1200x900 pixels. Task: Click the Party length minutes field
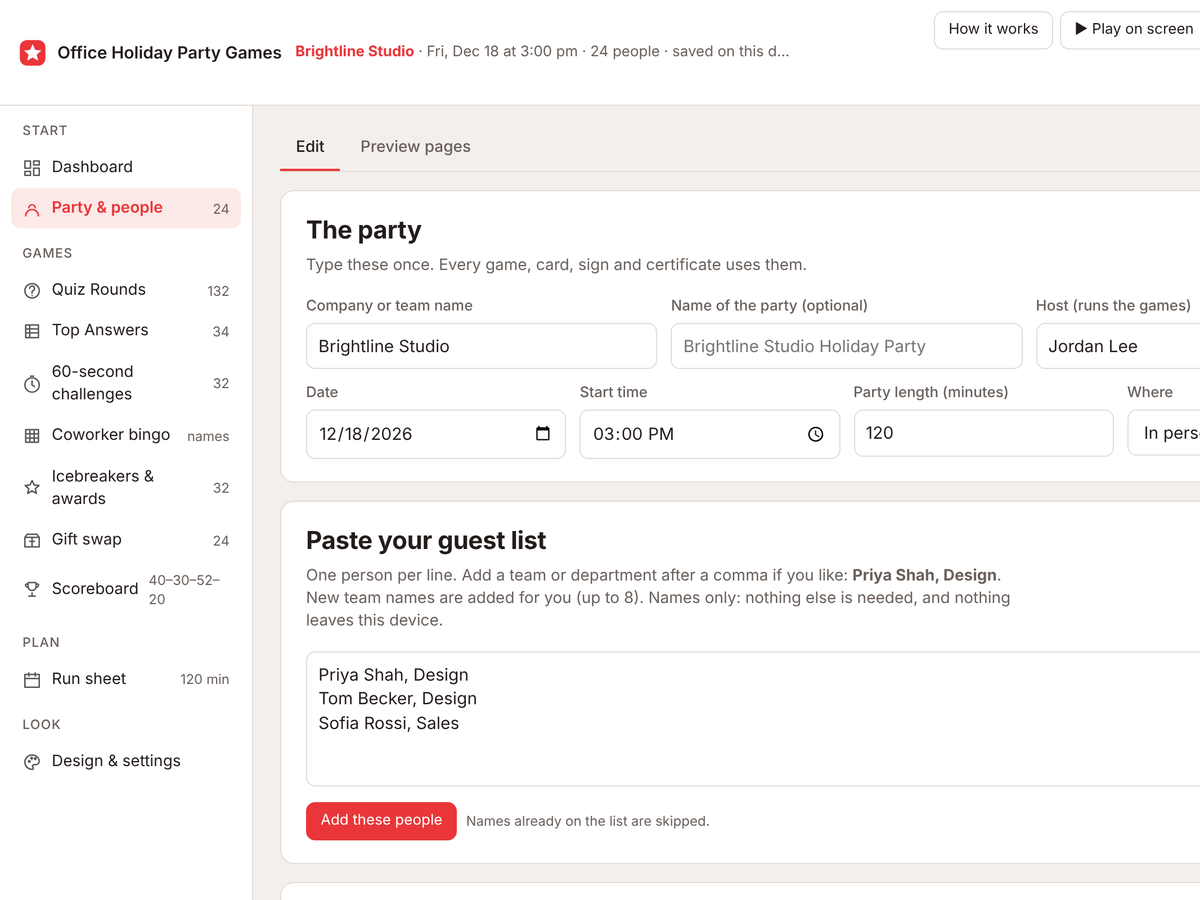click(x=983, y=433)
